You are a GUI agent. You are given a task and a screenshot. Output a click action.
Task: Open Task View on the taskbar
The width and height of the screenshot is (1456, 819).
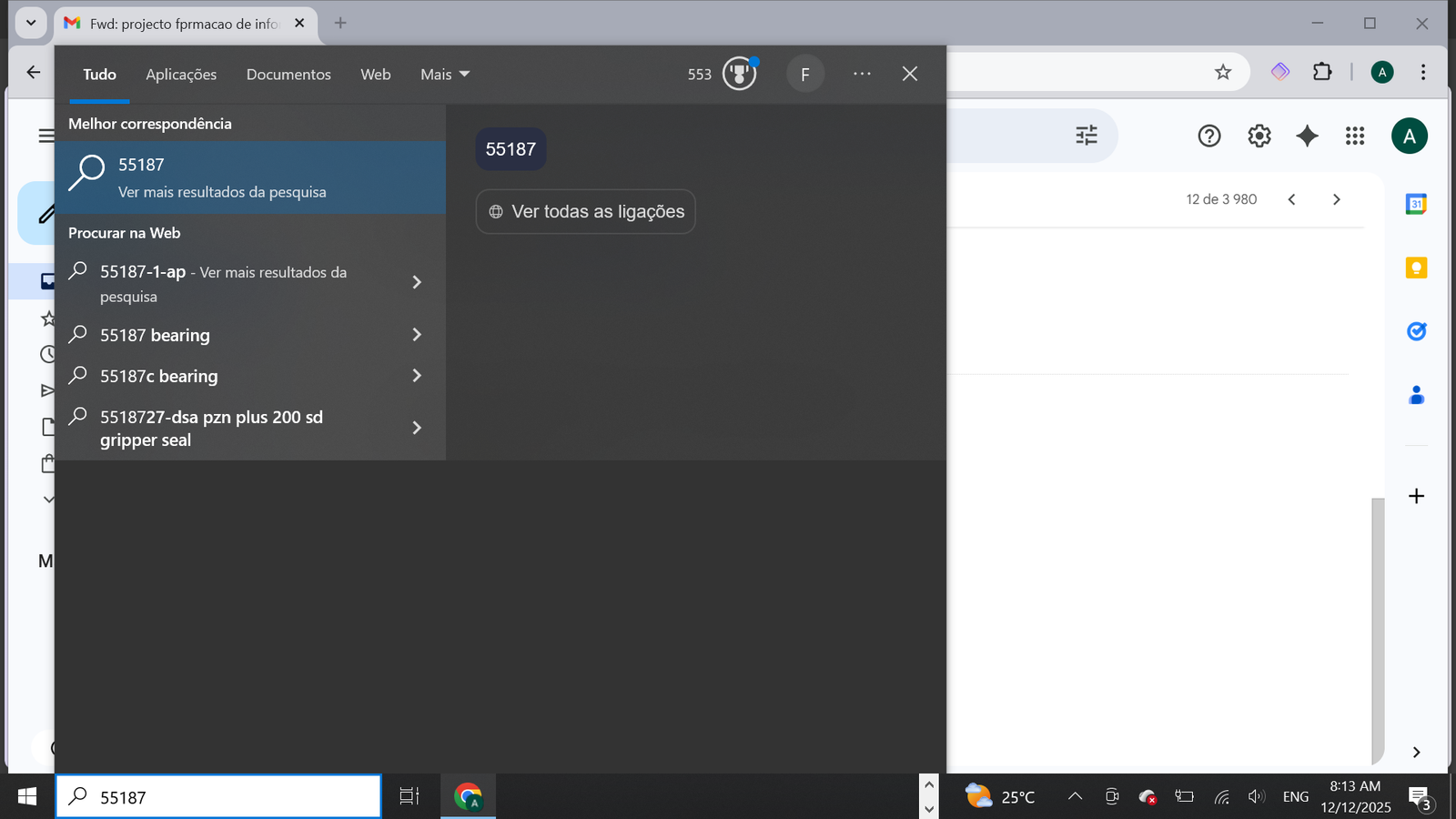click(x=409, y=797)
